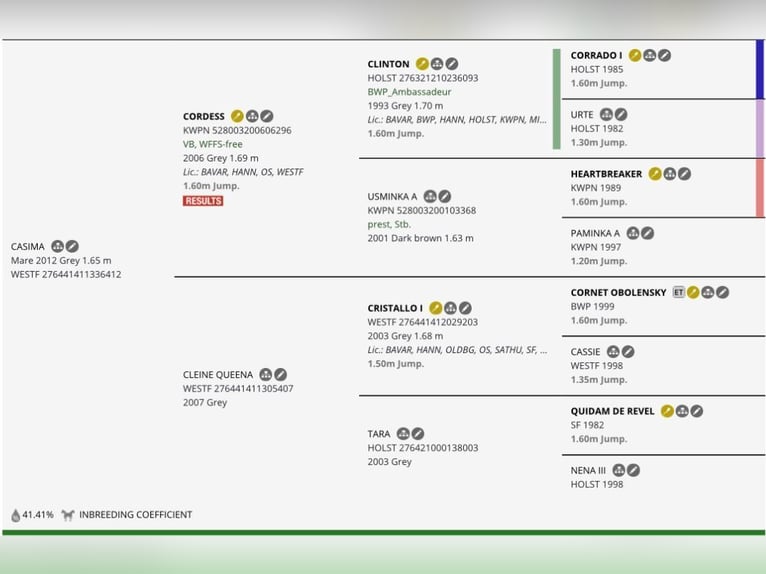Open the pedigree tree icon beside Clinton
The width and height of the screenshot is (766, 574).
click(x=437, y=64)
